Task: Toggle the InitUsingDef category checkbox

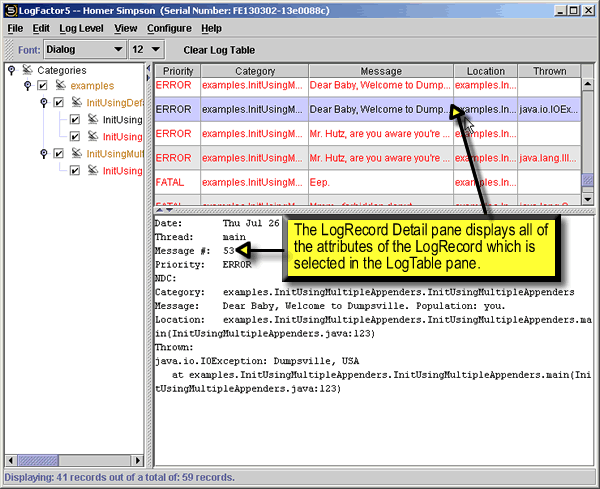Action: (58, 103)
